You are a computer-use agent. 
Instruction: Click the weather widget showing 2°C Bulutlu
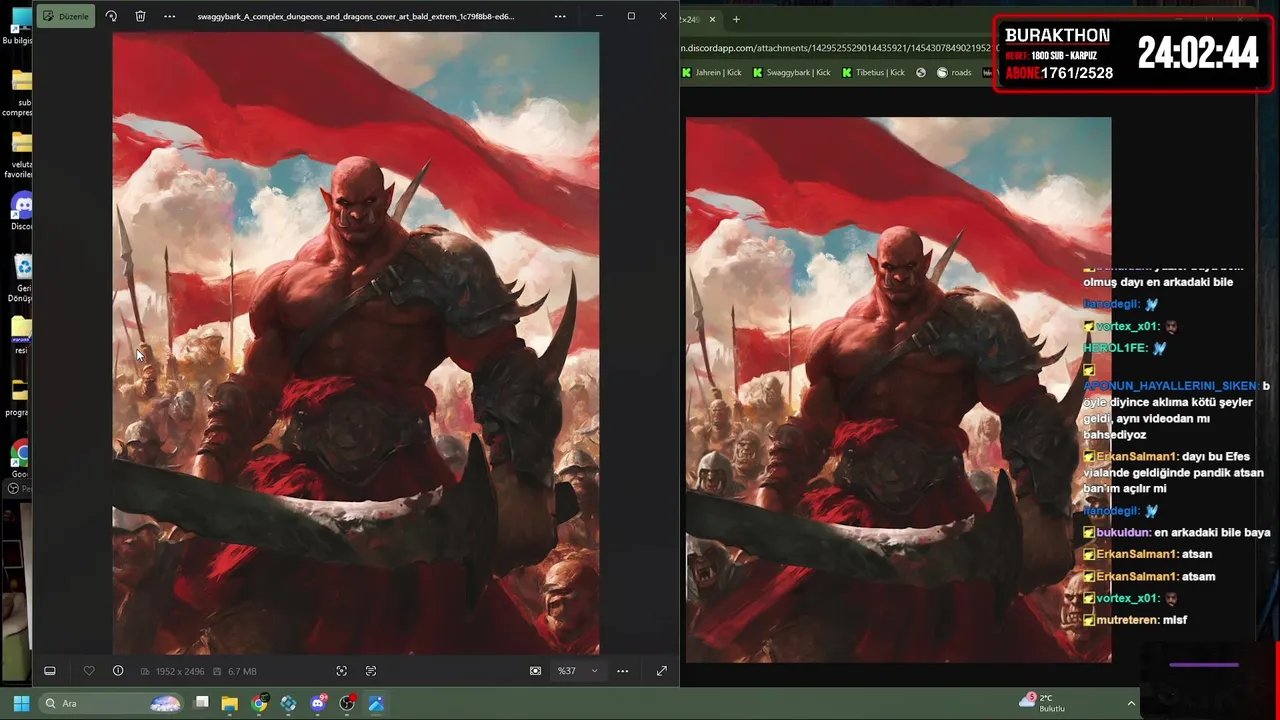click(x=1042, y=703)
